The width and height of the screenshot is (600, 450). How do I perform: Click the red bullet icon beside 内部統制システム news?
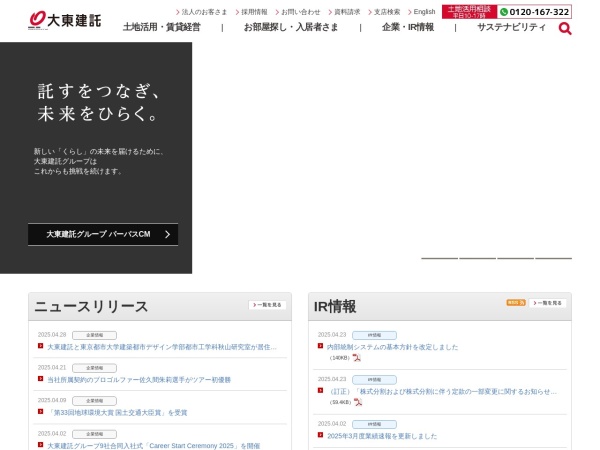pos(320,346)
